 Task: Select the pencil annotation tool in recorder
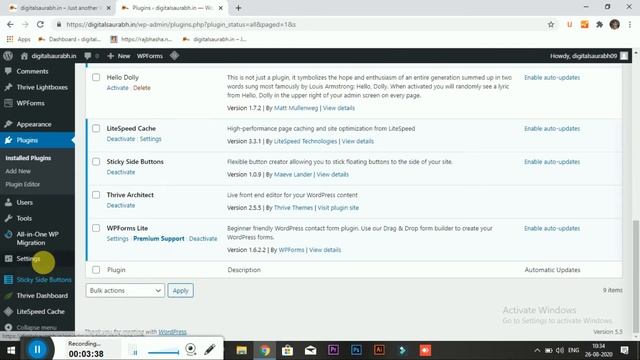click(210, 349)
